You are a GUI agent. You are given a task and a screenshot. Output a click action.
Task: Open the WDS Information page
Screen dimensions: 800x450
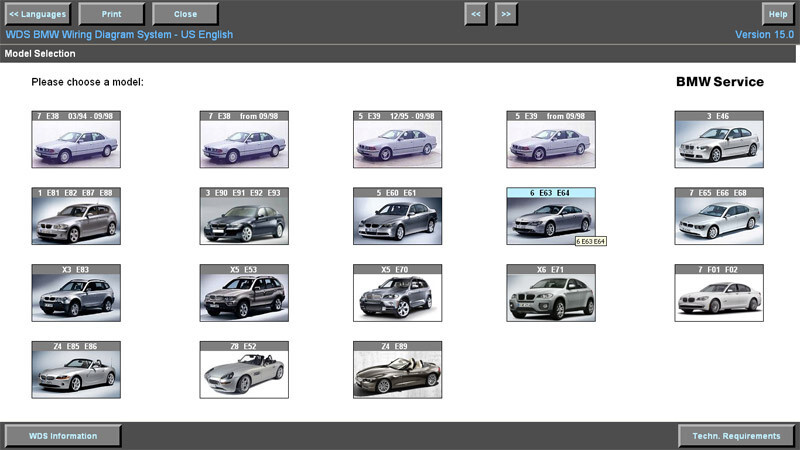coord(63,436)
